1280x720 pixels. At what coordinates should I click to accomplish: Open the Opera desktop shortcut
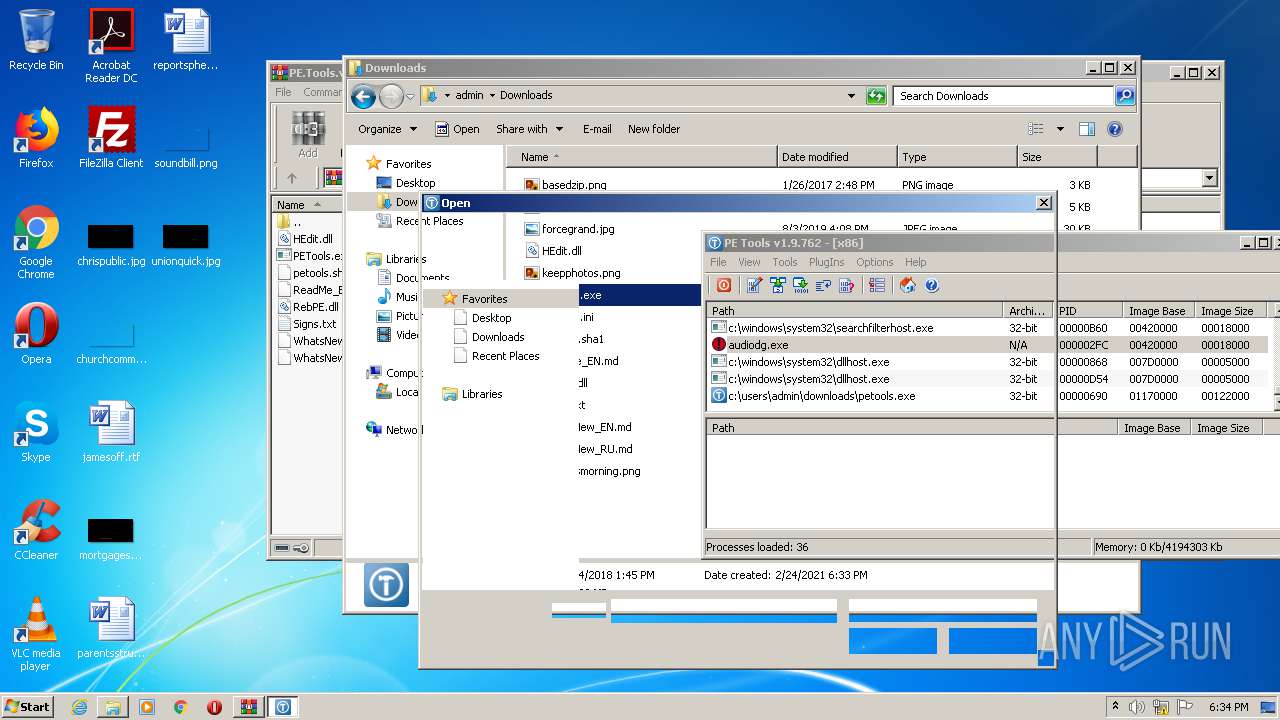pos(36,333)
